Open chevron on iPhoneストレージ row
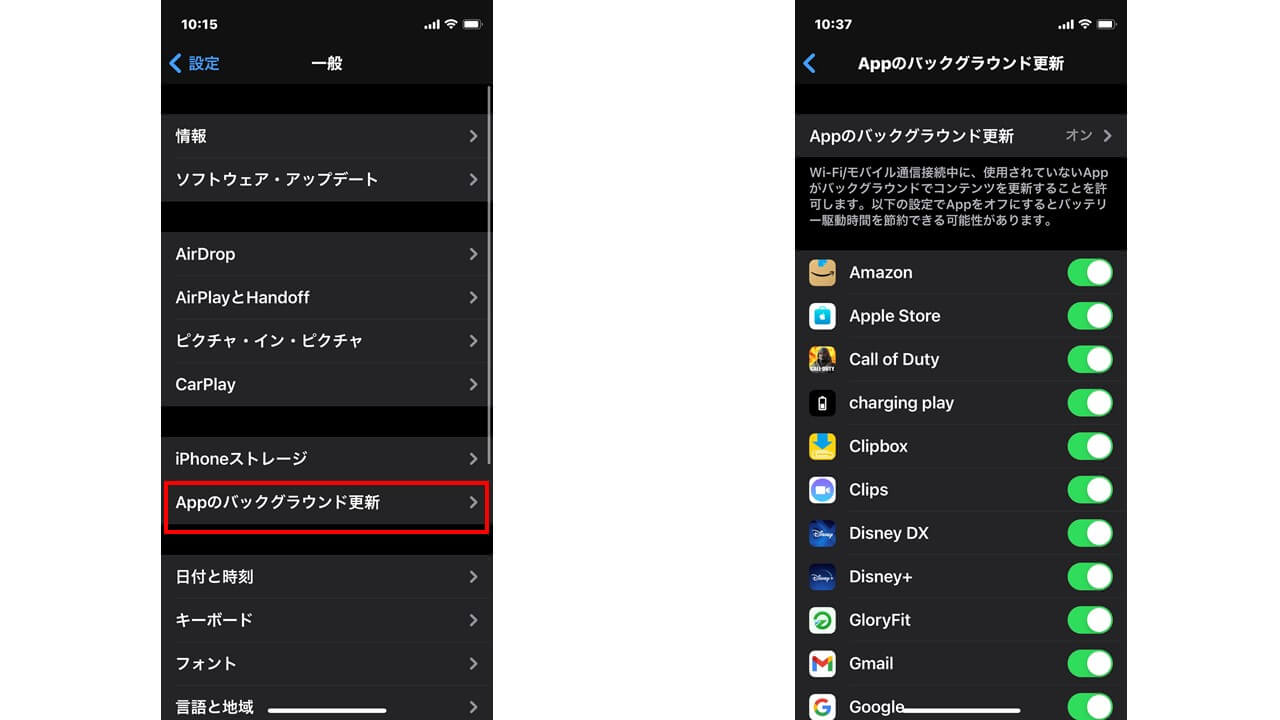Screen dimensions: 1280x720 pyautogui.click(x=473, y=459)
